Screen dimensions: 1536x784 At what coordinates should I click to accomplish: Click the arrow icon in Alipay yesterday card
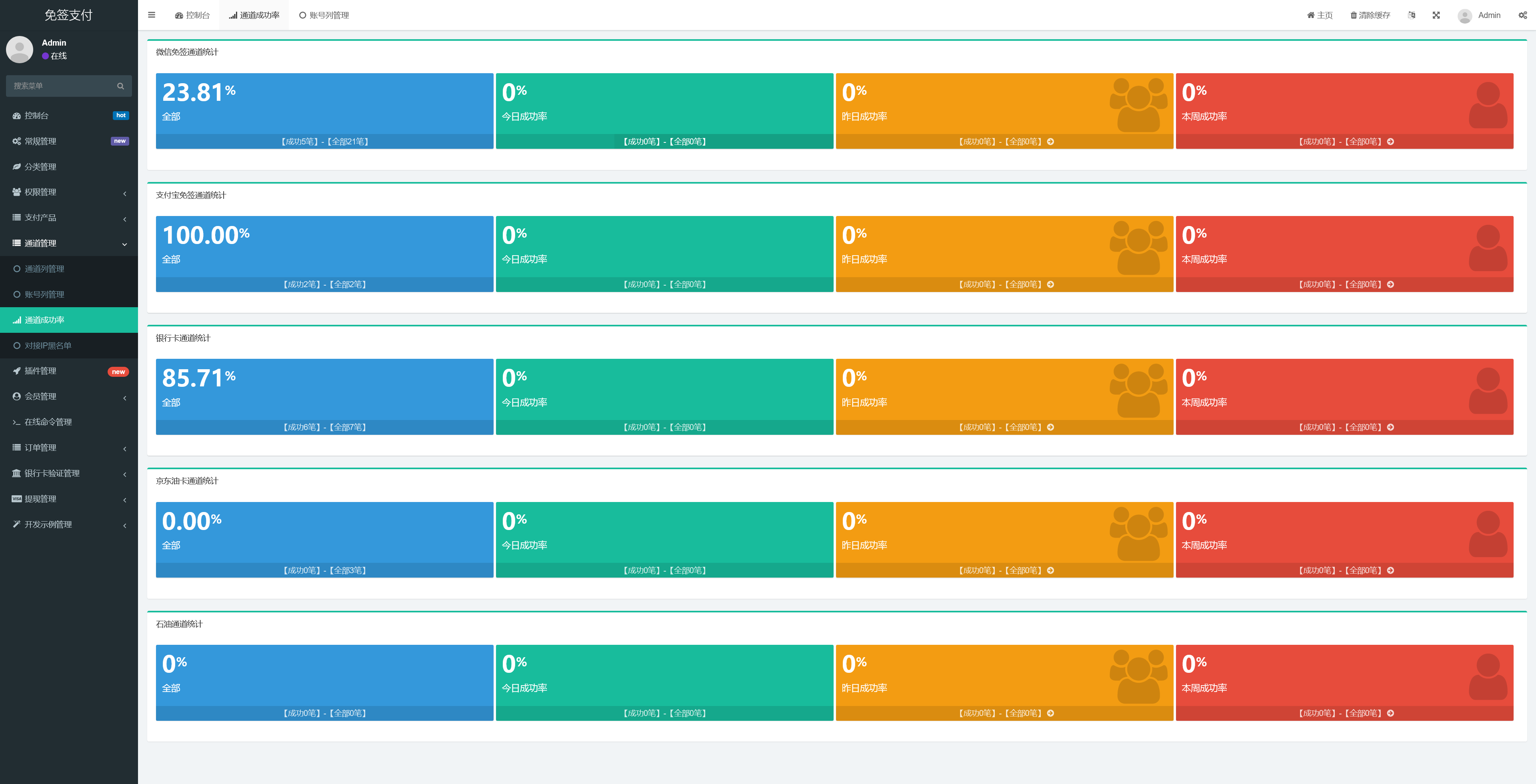tap(1051, 284)
